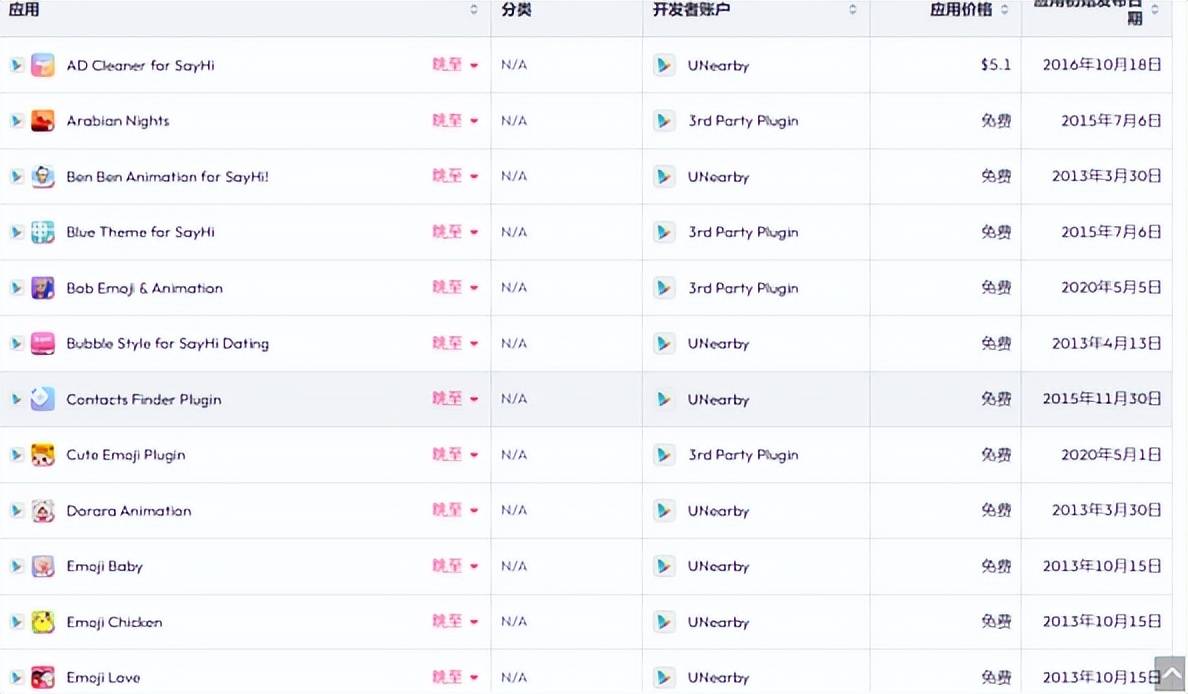This screenshot has width=1188, height=694.
Task: Open the AD Cleaner for SayHi app icon
Action: pos(42,65)
